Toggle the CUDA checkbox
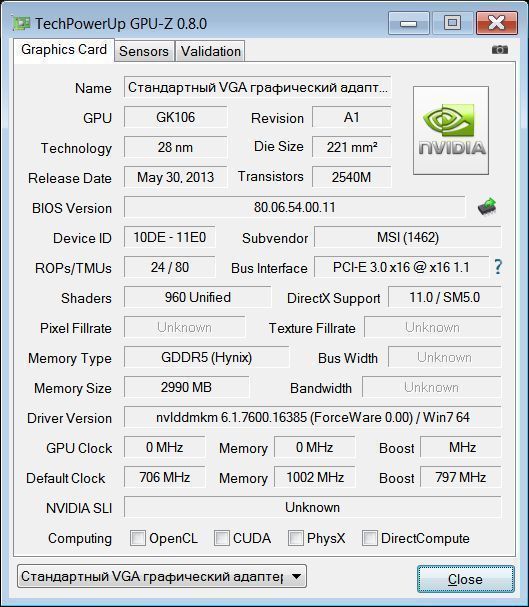This screenshot has height=607, width=529. [222, 538]
